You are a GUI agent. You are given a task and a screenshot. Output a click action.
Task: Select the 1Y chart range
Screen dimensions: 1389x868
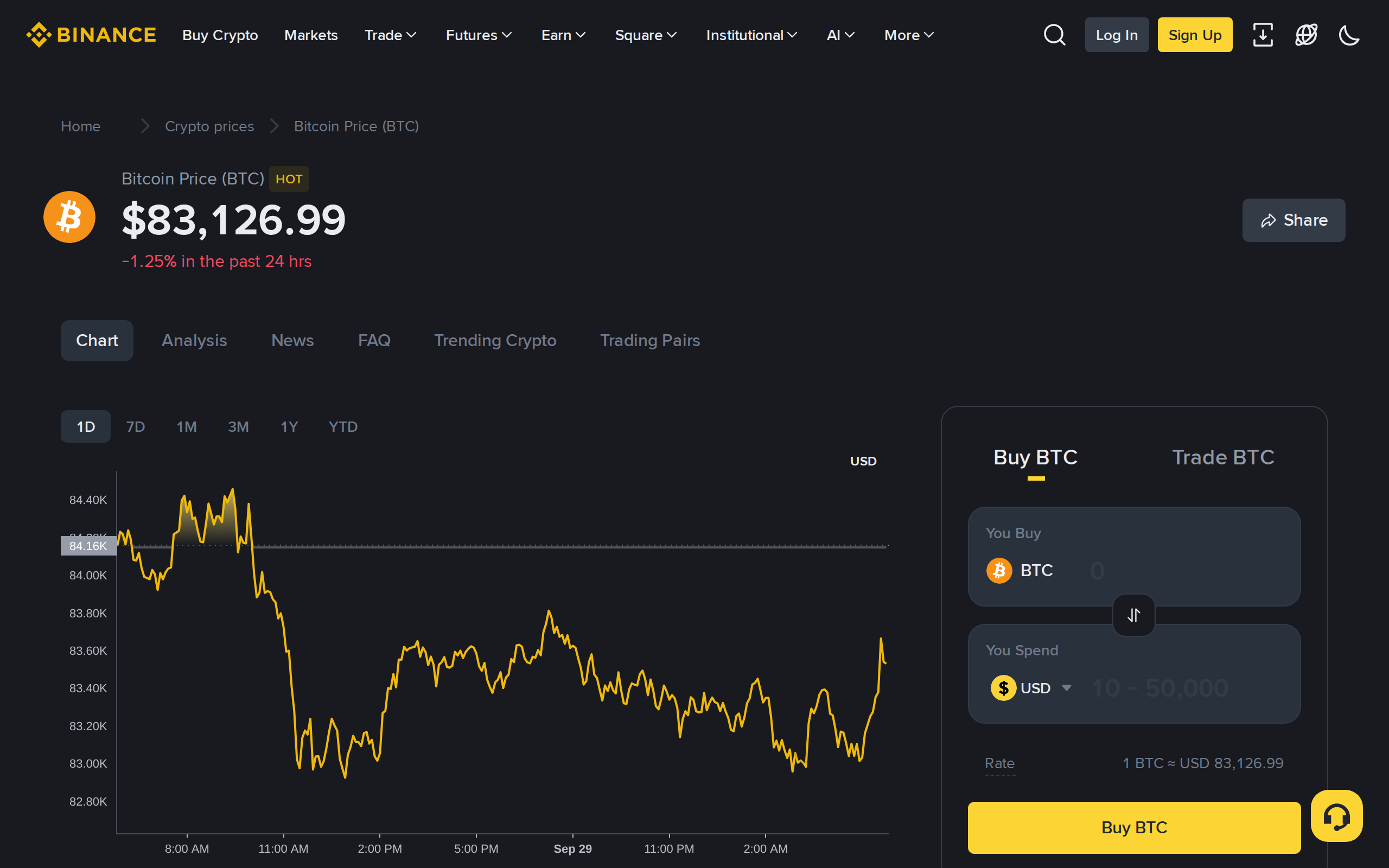coord(289,426)
